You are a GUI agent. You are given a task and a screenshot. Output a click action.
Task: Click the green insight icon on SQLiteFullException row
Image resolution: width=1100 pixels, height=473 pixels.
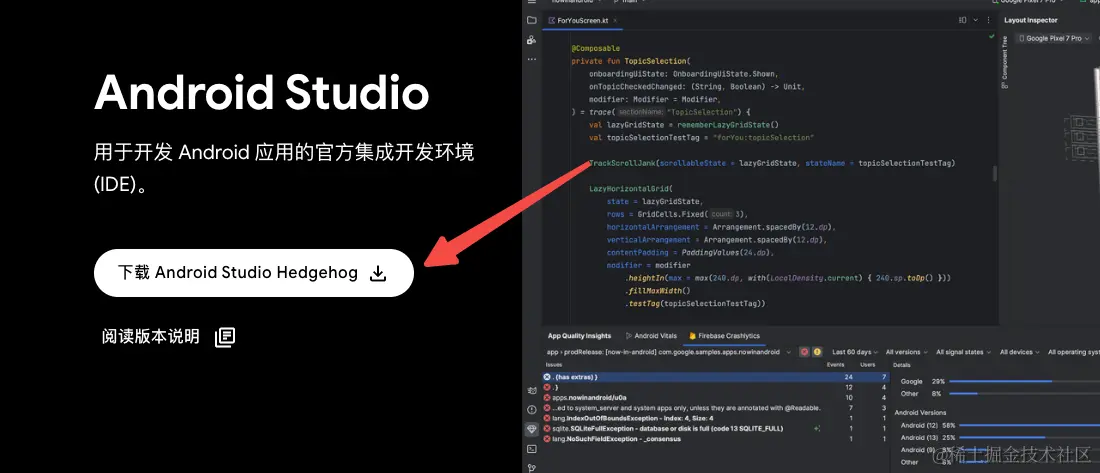click(817, 428)
